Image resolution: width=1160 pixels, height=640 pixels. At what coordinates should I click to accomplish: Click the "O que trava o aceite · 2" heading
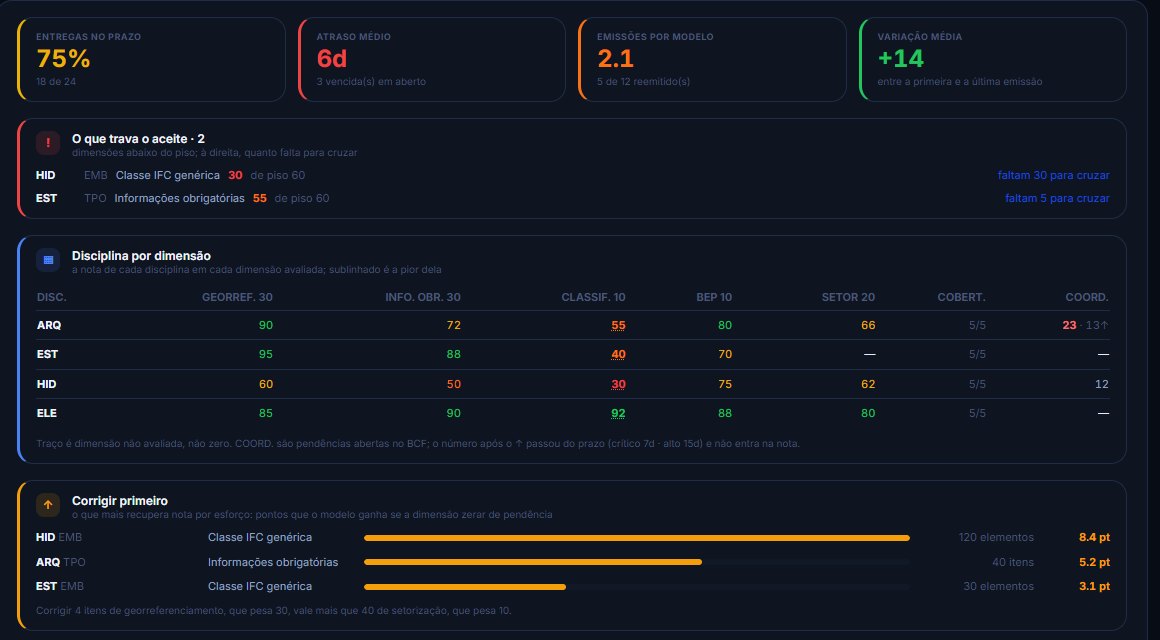pyautogui.click(x=138, y=139)
